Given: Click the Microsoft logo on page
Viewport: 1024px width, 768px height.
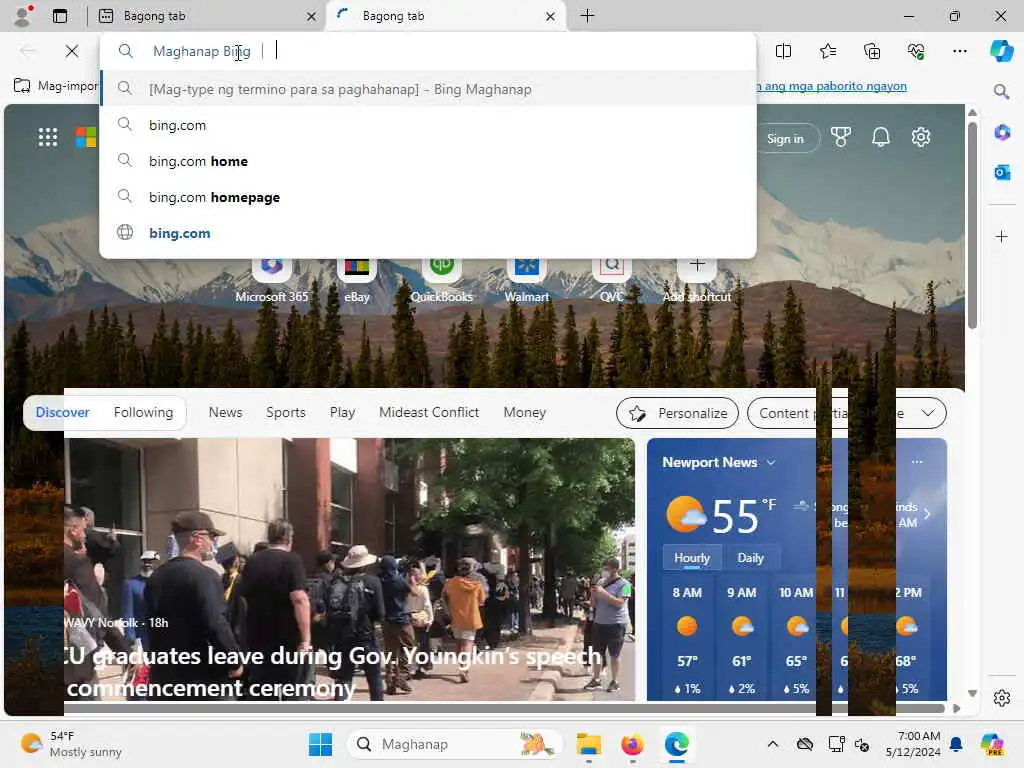Looking at the screenshot, I should click(86, 137).
